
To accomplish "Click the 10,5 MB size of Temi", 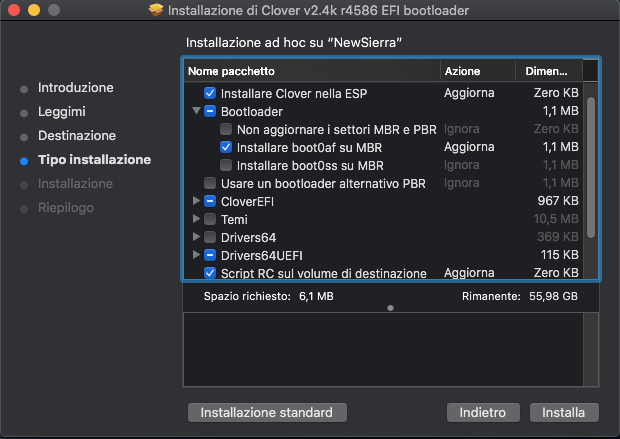I will [x=556, y=218].
